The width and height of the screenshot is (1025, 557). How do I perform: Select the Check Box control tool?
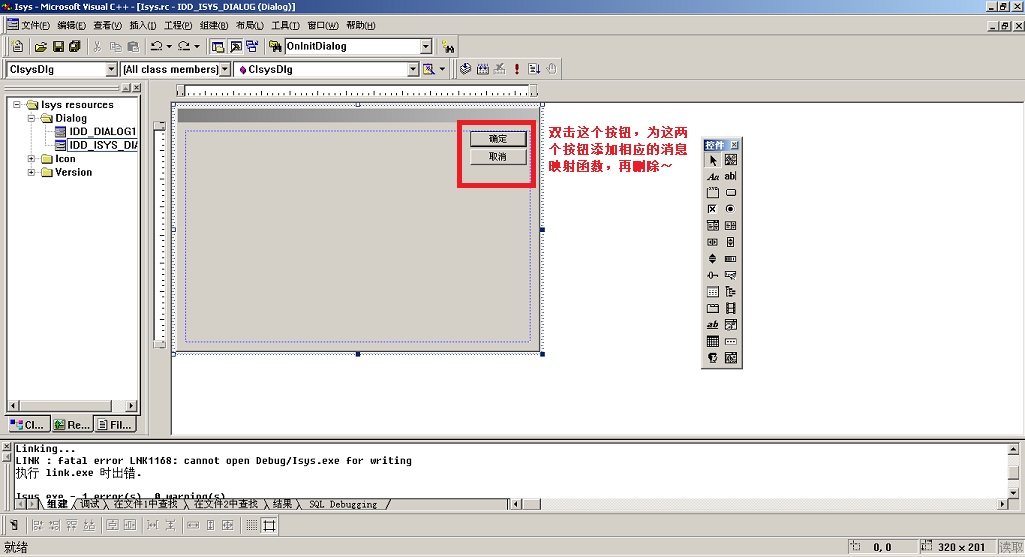coord(713,209)
